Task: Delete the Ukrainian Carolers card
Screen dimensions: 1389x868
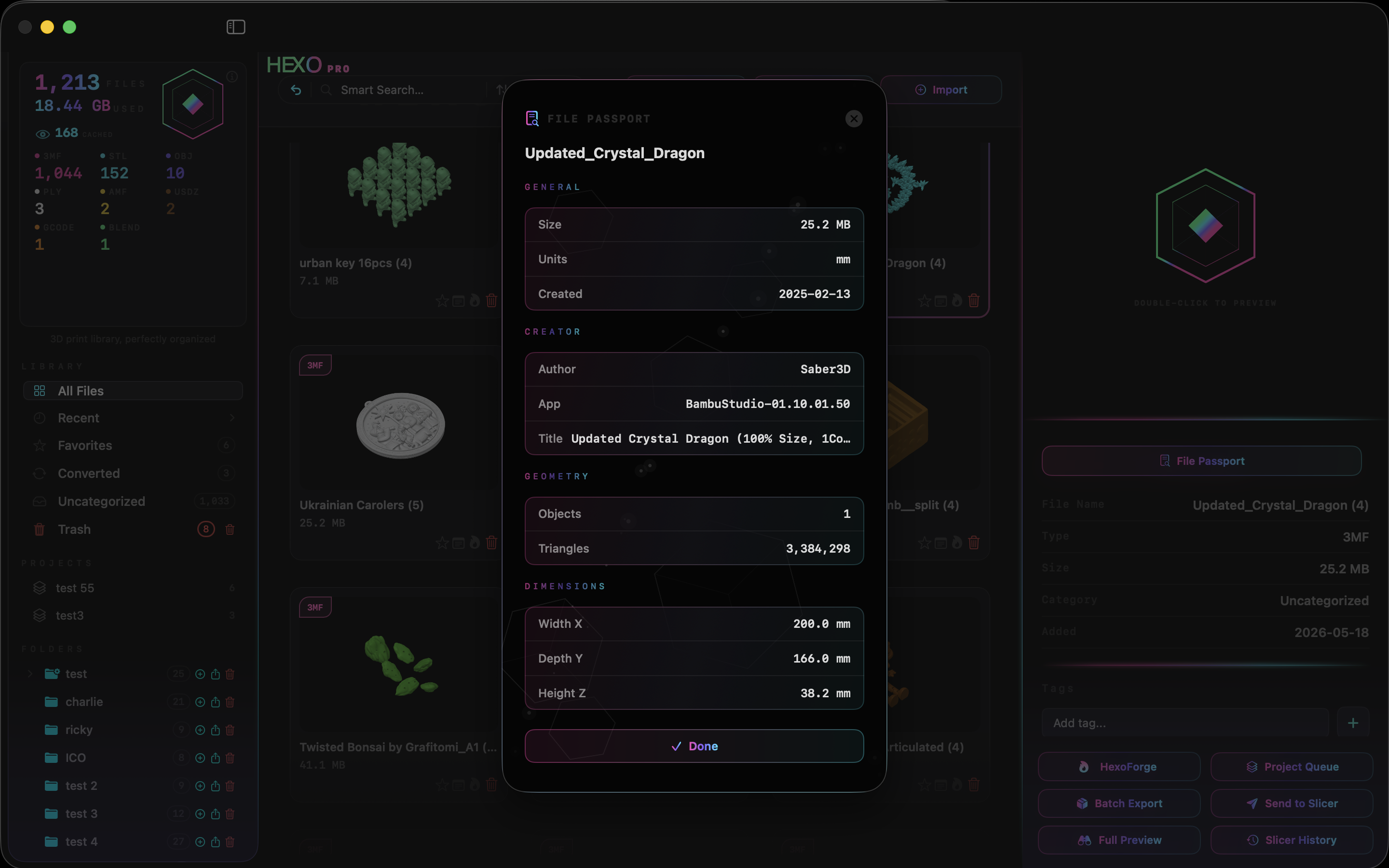Action: (x=491, y=542)
